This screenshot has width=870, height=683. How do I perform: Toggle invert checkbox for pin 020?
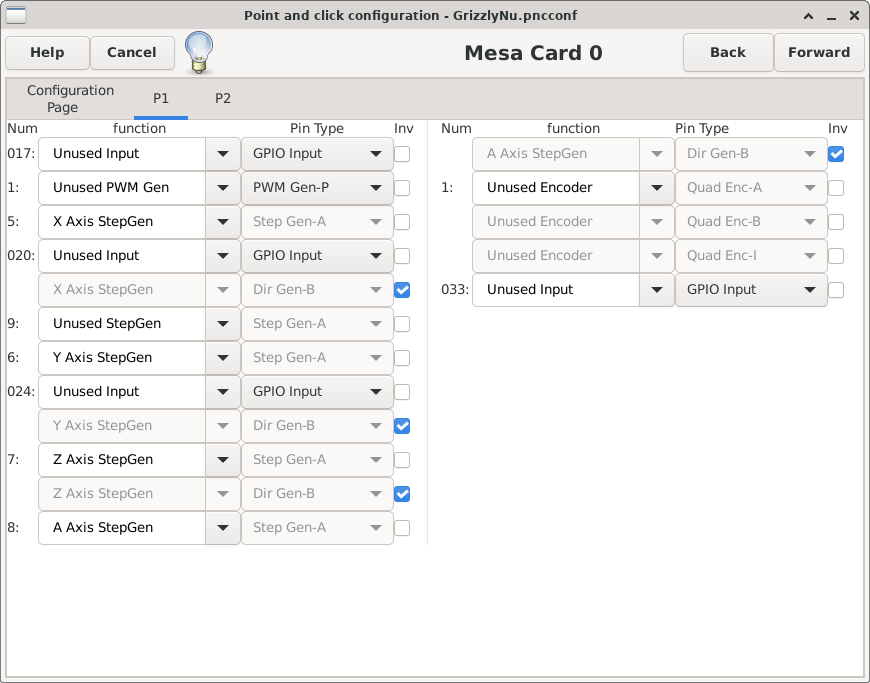click(x=402, y=256)
